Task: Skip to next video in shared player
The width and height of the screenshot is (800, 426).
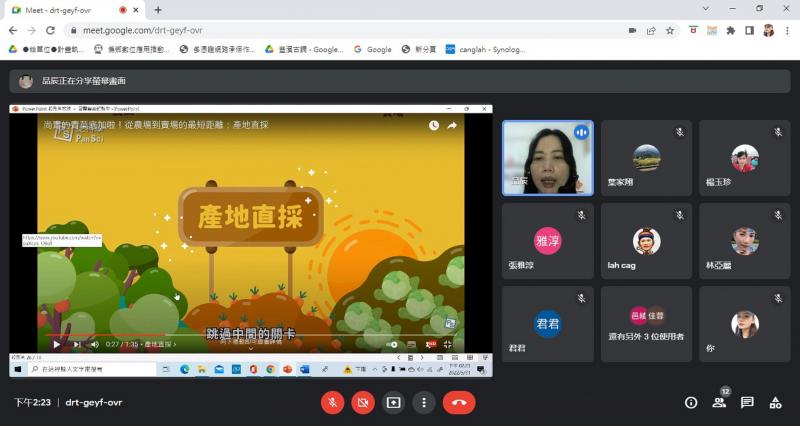Action: [x=77, y=344]
